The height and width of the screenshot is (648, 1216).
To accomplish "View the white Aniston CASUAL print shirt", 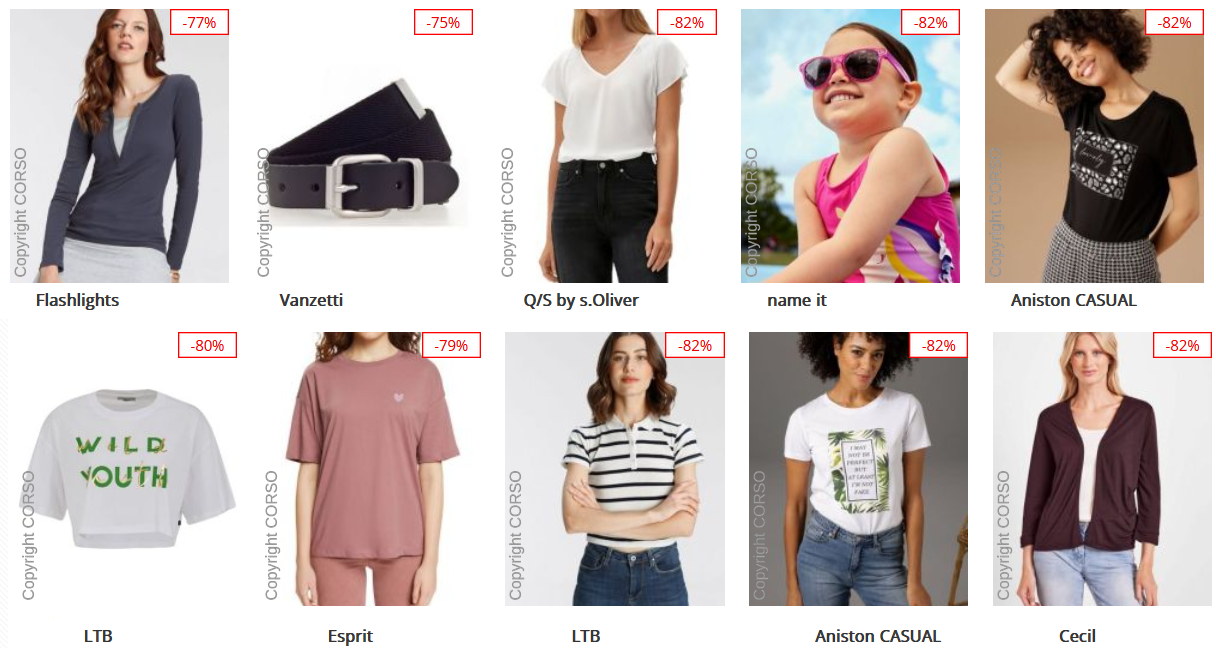I will (x=858, y=469).
